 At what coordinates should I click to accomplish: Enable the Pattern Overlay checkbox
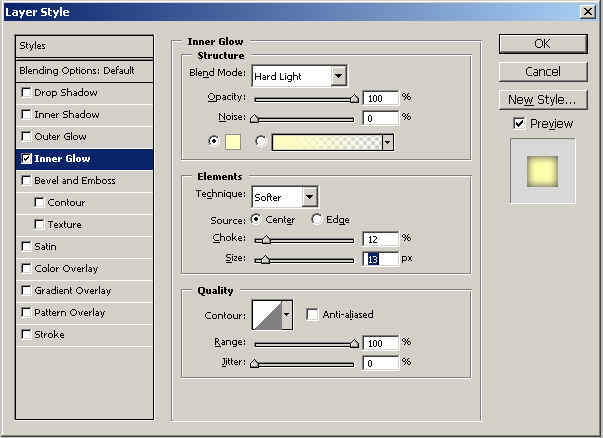click(26, 312)
